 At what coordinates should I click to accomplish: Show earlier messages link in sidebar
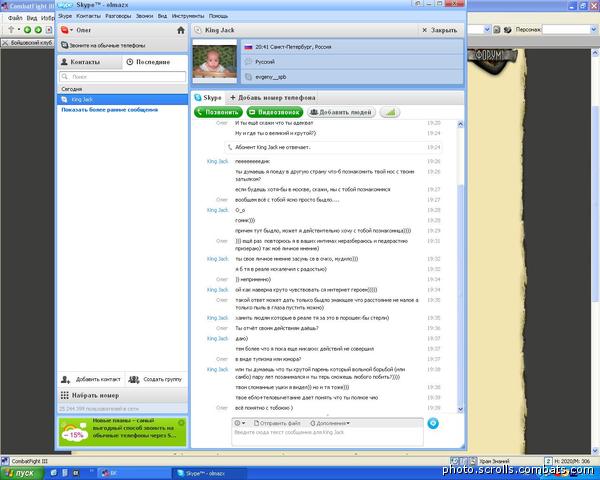(x=109, y=110)
